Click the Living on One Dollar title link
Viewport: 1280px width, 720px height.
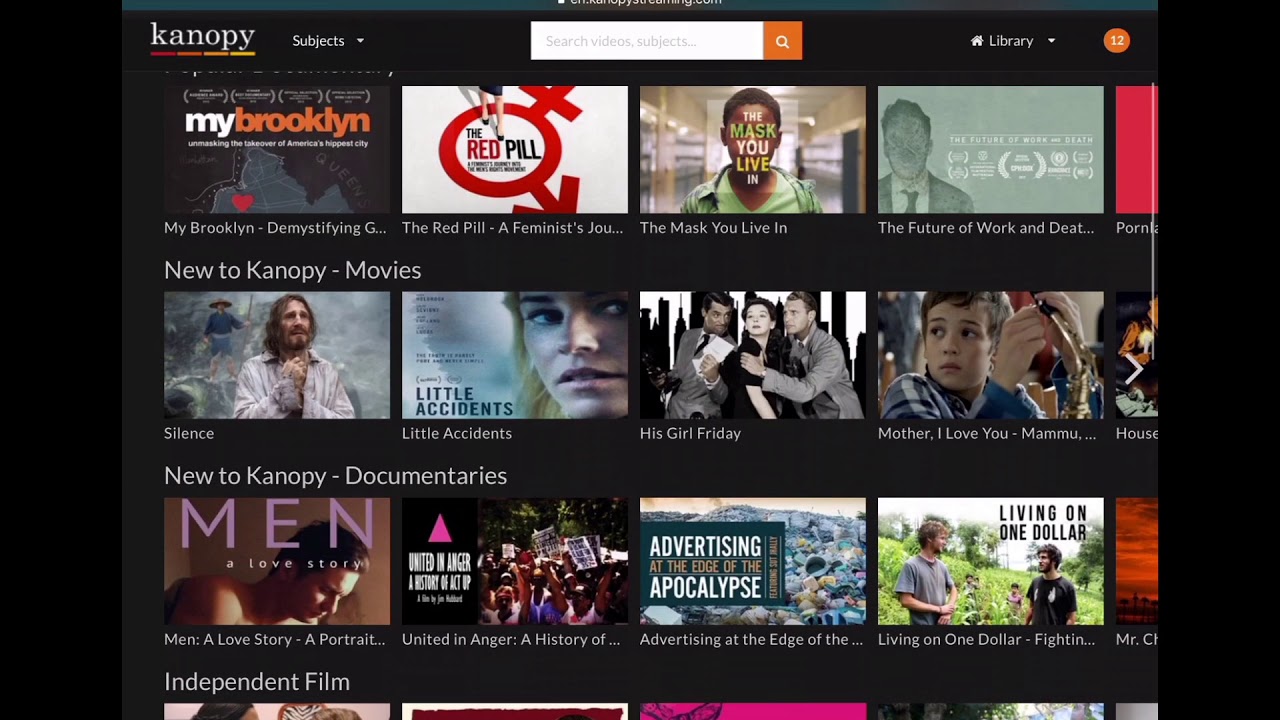click(x=986, y=639)
